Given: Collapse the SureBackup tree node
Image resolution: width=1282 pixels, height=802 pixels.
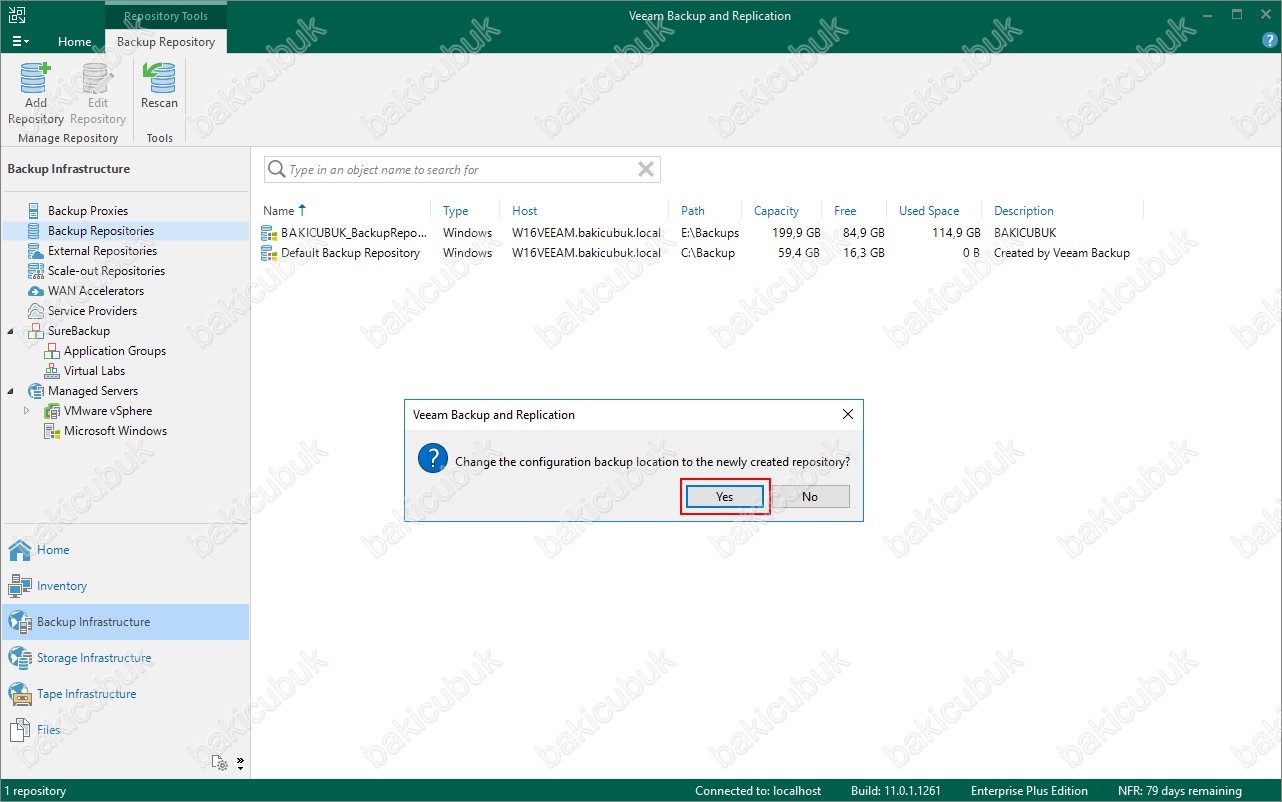Looking at the screenshot, I should pyautogui.click(x=10, y=331).
